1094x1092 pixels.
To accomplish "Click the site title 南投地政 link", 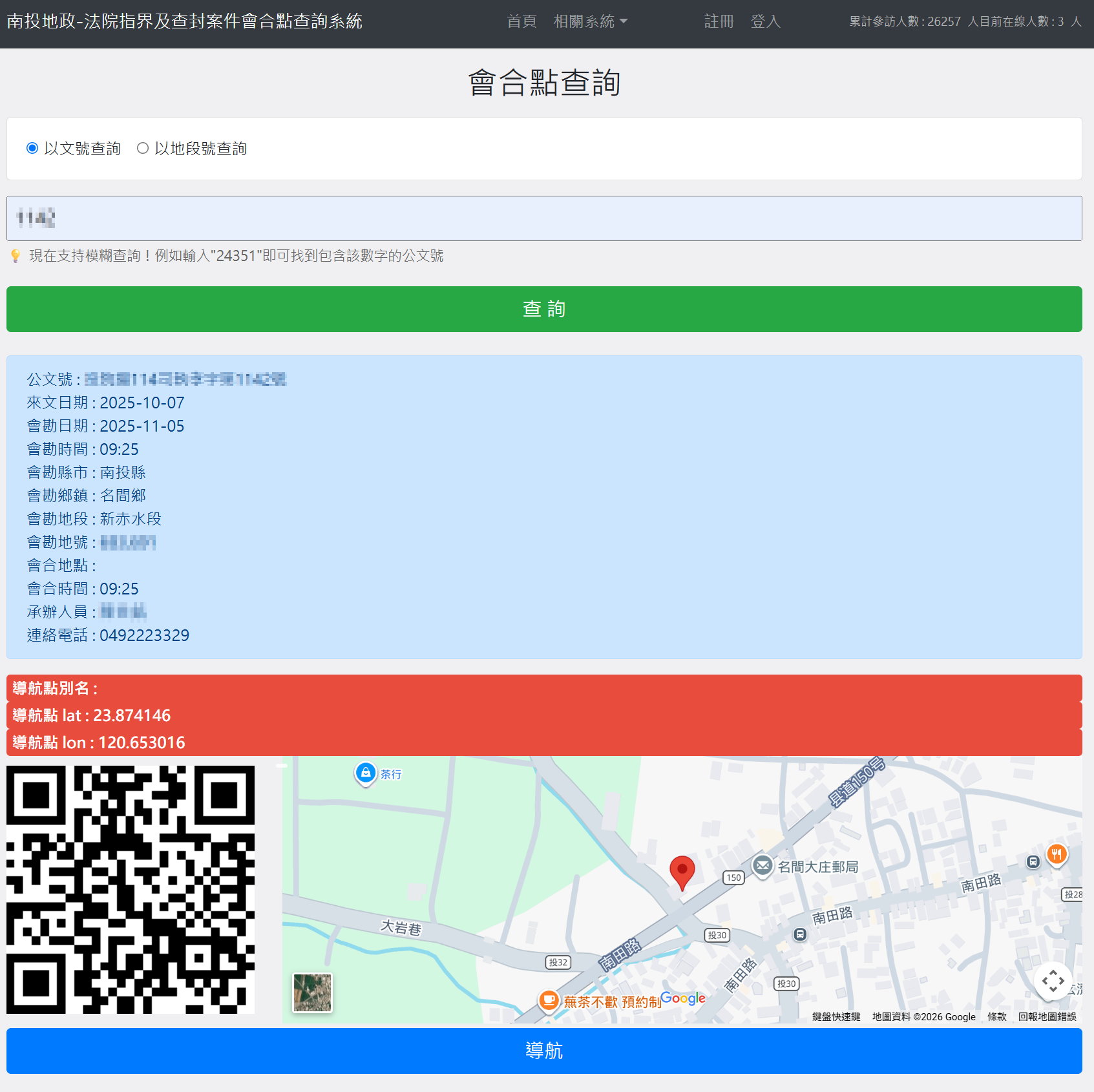I will click(x=185, y=21).
